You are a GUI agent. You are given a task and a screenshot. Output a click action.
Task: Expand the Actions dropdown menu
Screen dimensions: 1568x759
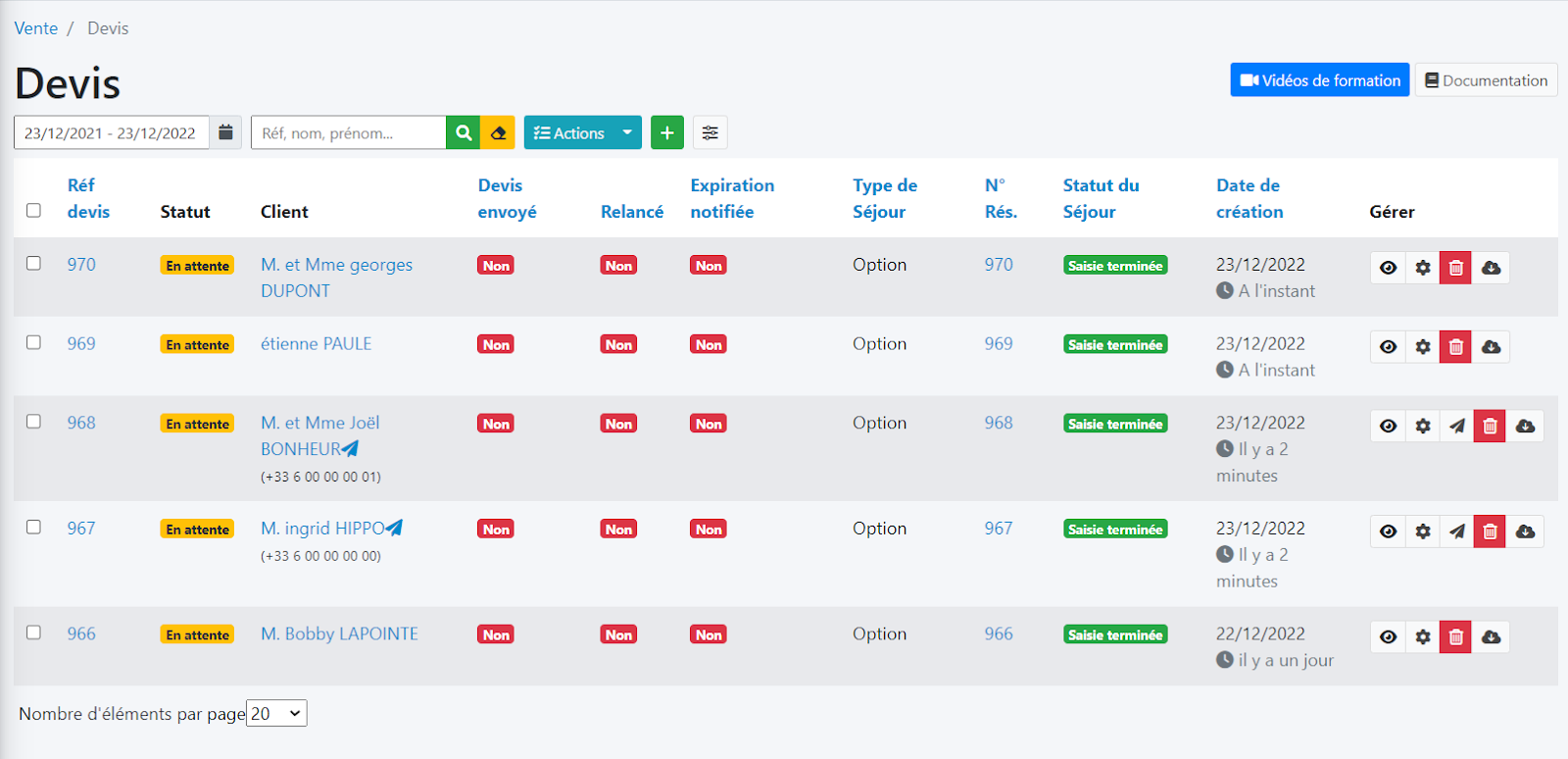(x=582, y=133)
